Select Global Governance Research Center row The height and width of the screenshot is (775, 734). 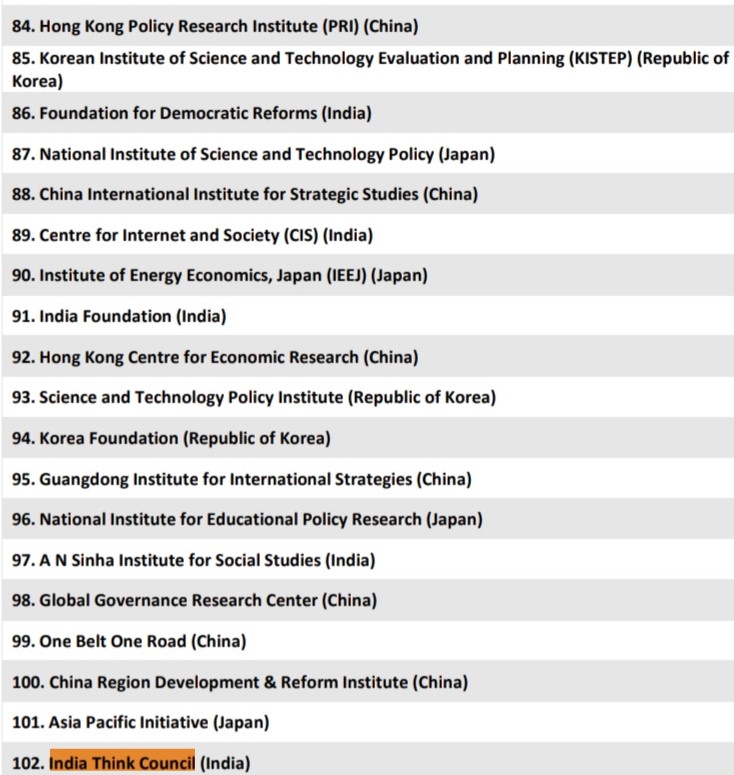click(194, 600)
